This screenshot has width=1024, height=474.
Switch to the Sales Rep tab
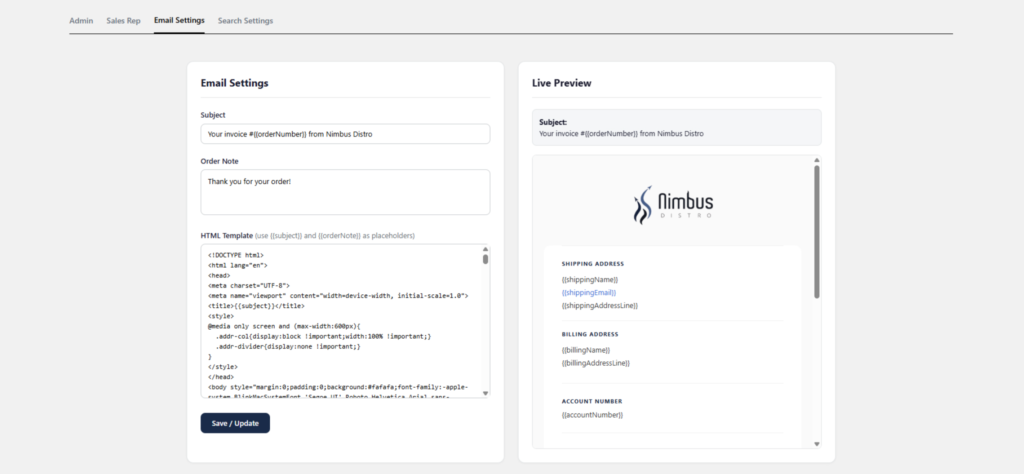(x=123, y=21)
